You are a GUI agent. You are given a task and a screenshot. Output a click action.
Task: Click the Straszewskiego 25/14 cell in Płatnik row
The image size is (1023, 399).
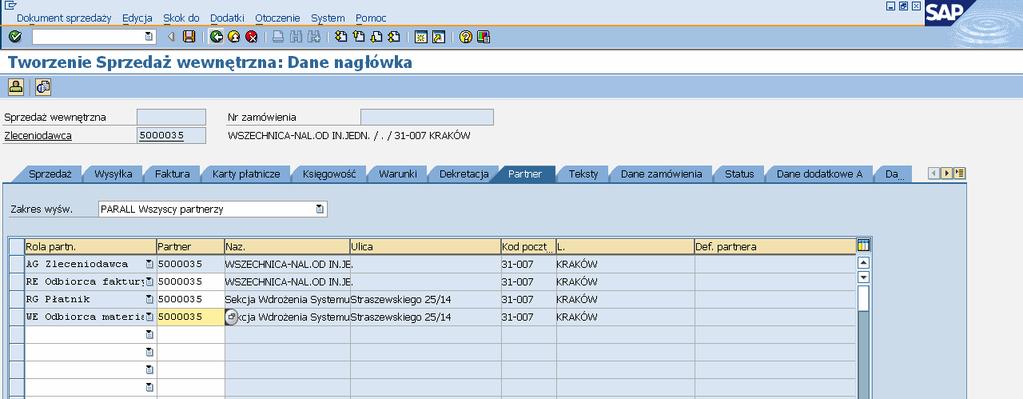click(x=425, y=299)
